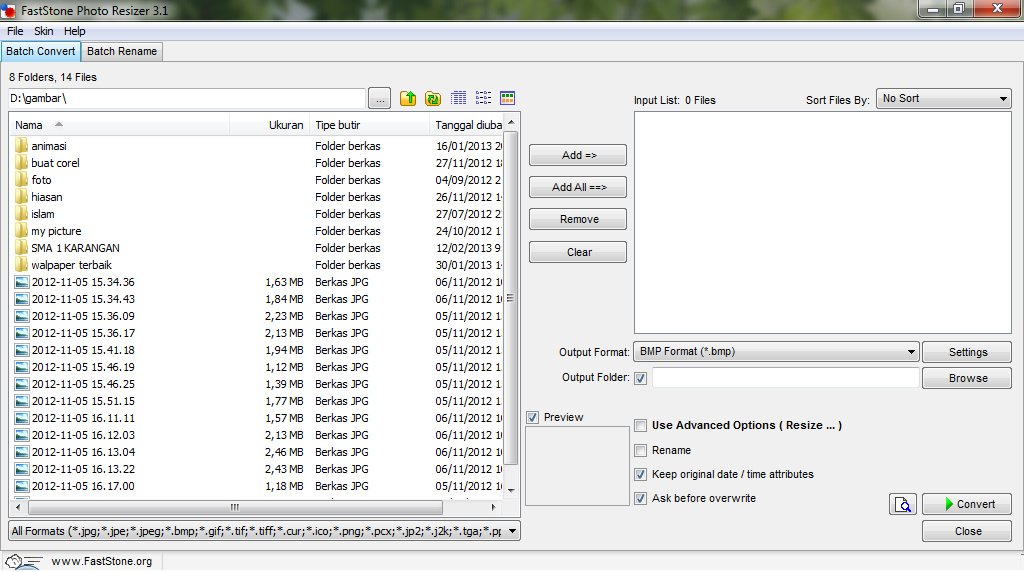Open the Help menu

75,31
